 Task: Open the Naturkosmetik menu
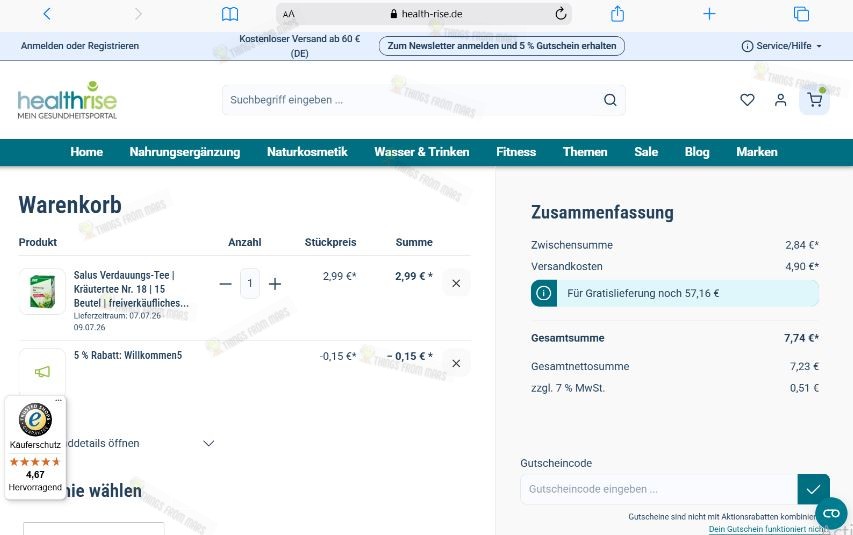point(307,152)
